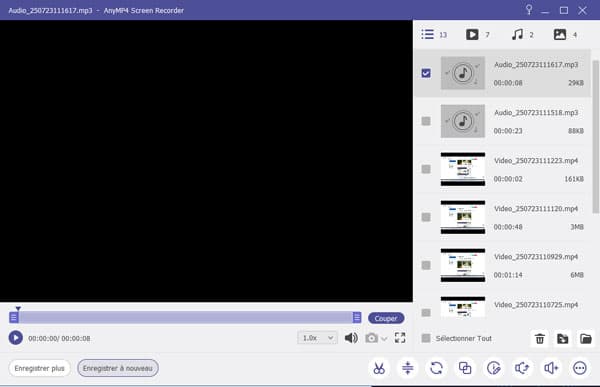Open the metadata editor tool
Image resolution: width=600 pixels, height=387 pixels.
pos(494,368)
